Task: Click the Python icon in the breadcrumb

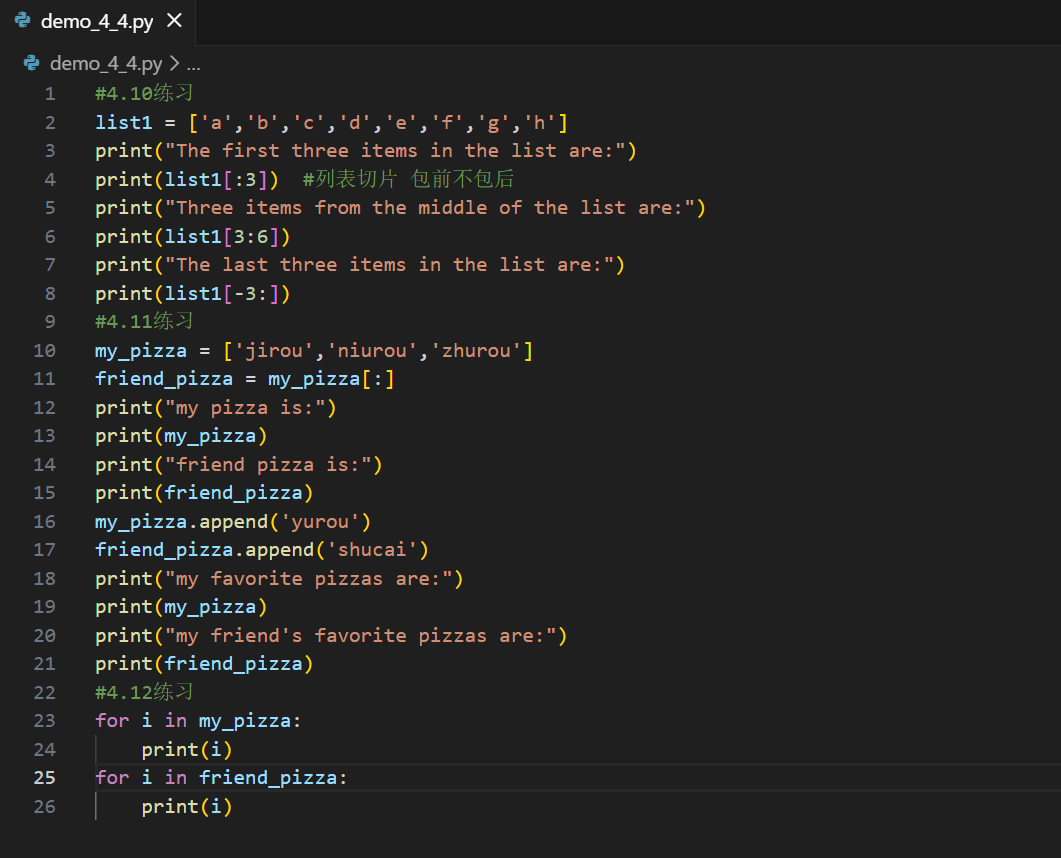Action: (x=32, y=64)
